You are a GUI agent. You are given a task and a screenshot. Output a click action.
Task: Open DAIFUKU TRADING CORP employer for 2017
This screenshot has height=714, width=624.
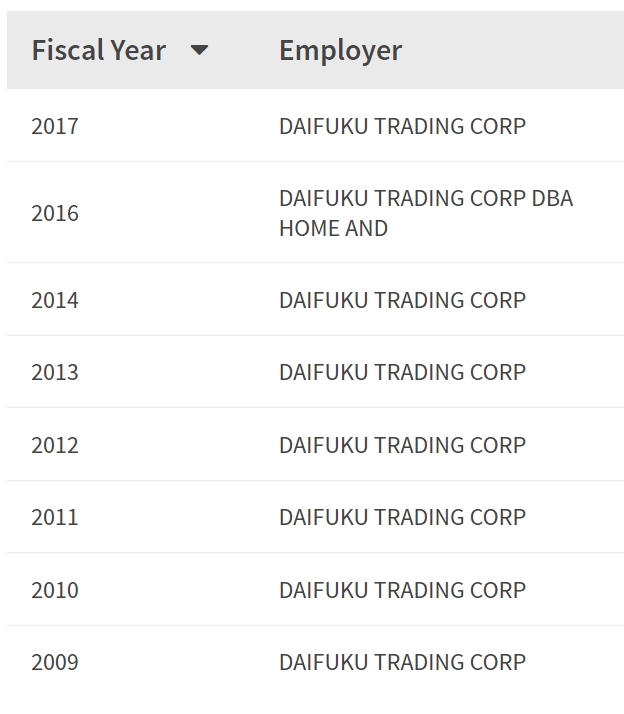[x=402, y=126]
